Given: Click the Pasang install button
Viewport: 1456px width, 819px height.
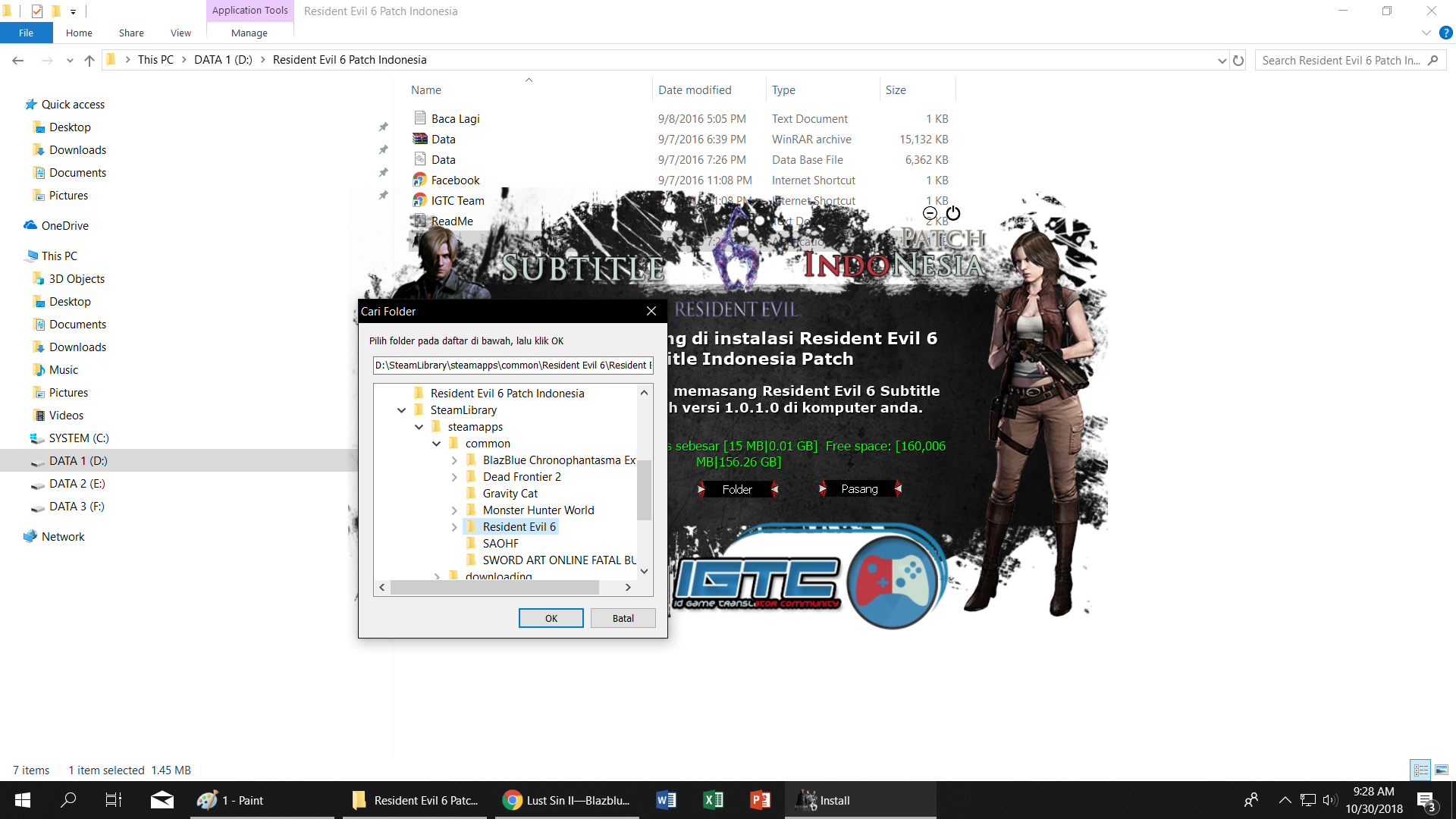Looking at the screenshot, I should coord(859,489).
